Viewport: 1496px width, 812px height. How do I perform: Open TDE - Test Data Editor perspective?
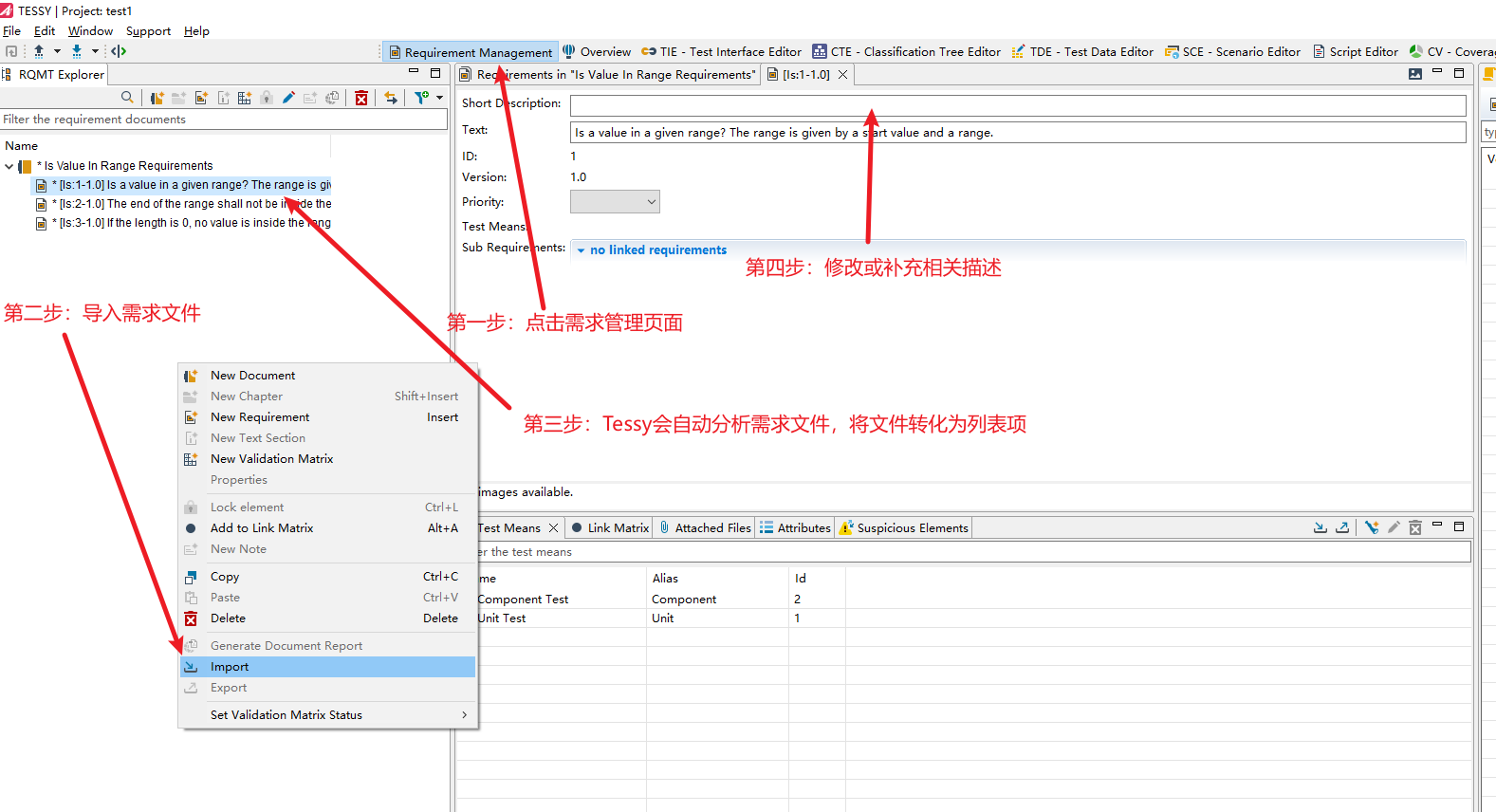coord(1082,51)
